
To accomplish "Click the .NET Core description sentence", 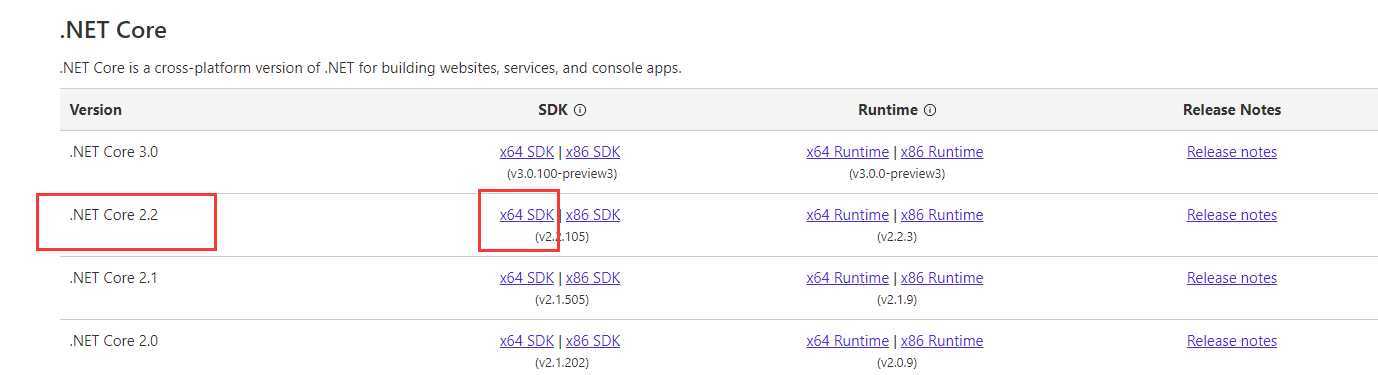I will click(370, 69).
